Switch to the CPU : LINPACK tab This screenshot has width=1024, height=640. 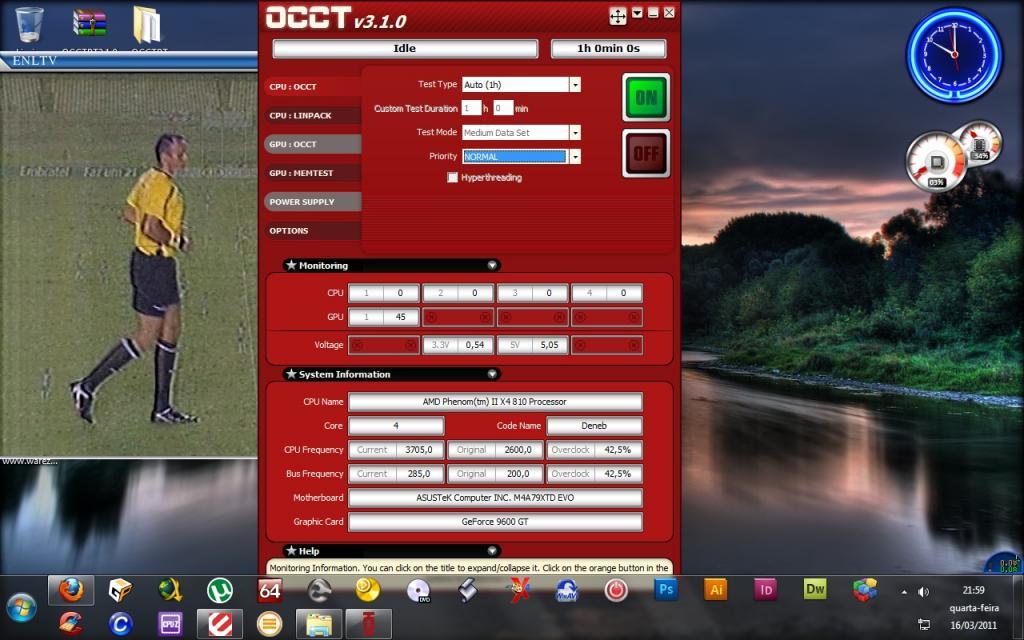(313, 115)
